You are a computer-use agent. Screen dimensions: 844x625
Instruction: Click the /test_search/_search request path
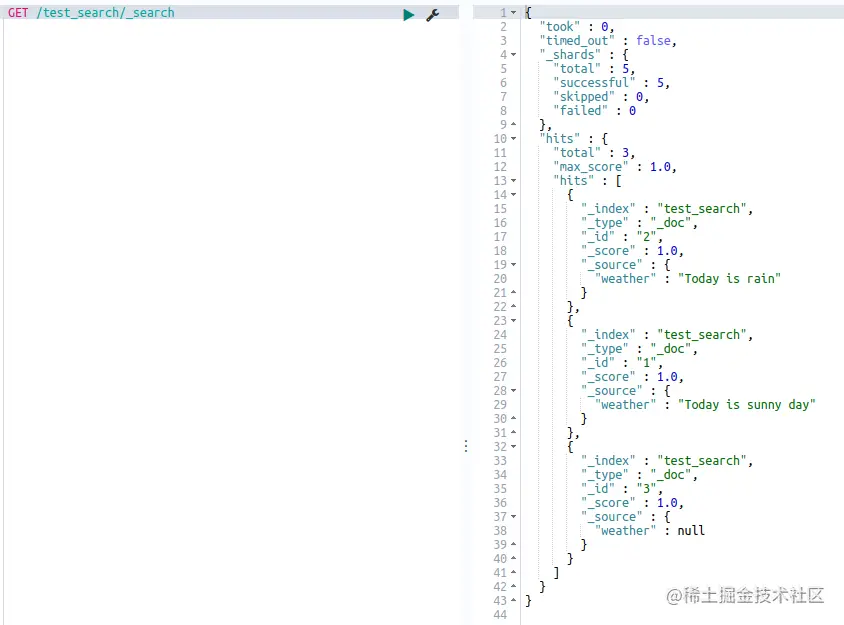pos(106,12)
